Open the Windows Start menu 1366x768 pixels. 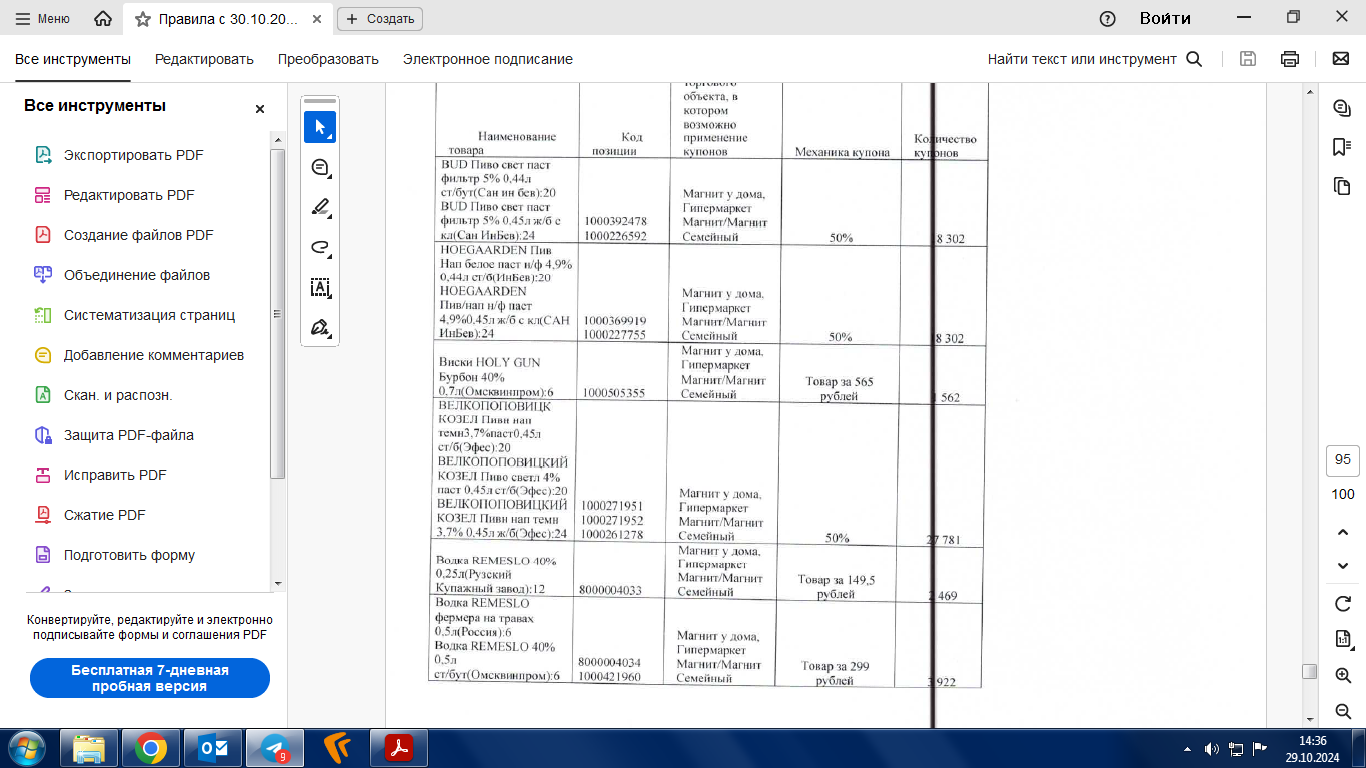point(28,748)
